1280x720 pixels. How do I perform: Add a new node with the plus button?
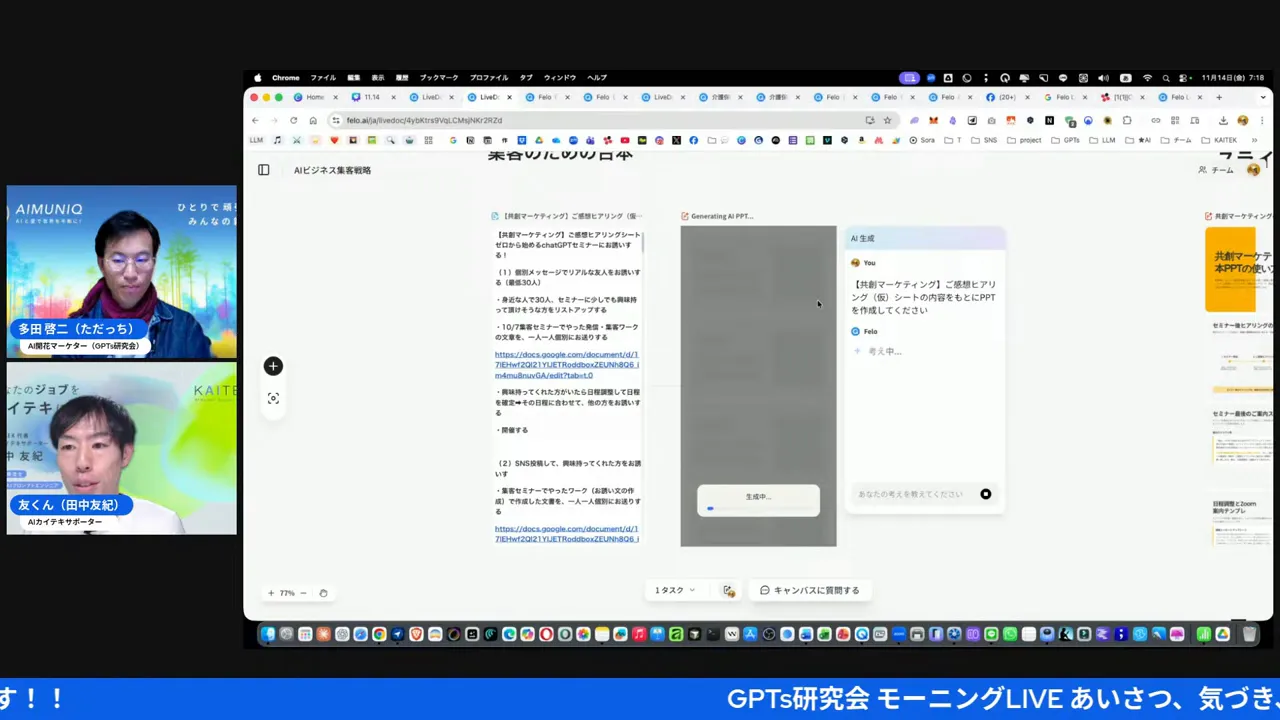(x=273, y=366)
